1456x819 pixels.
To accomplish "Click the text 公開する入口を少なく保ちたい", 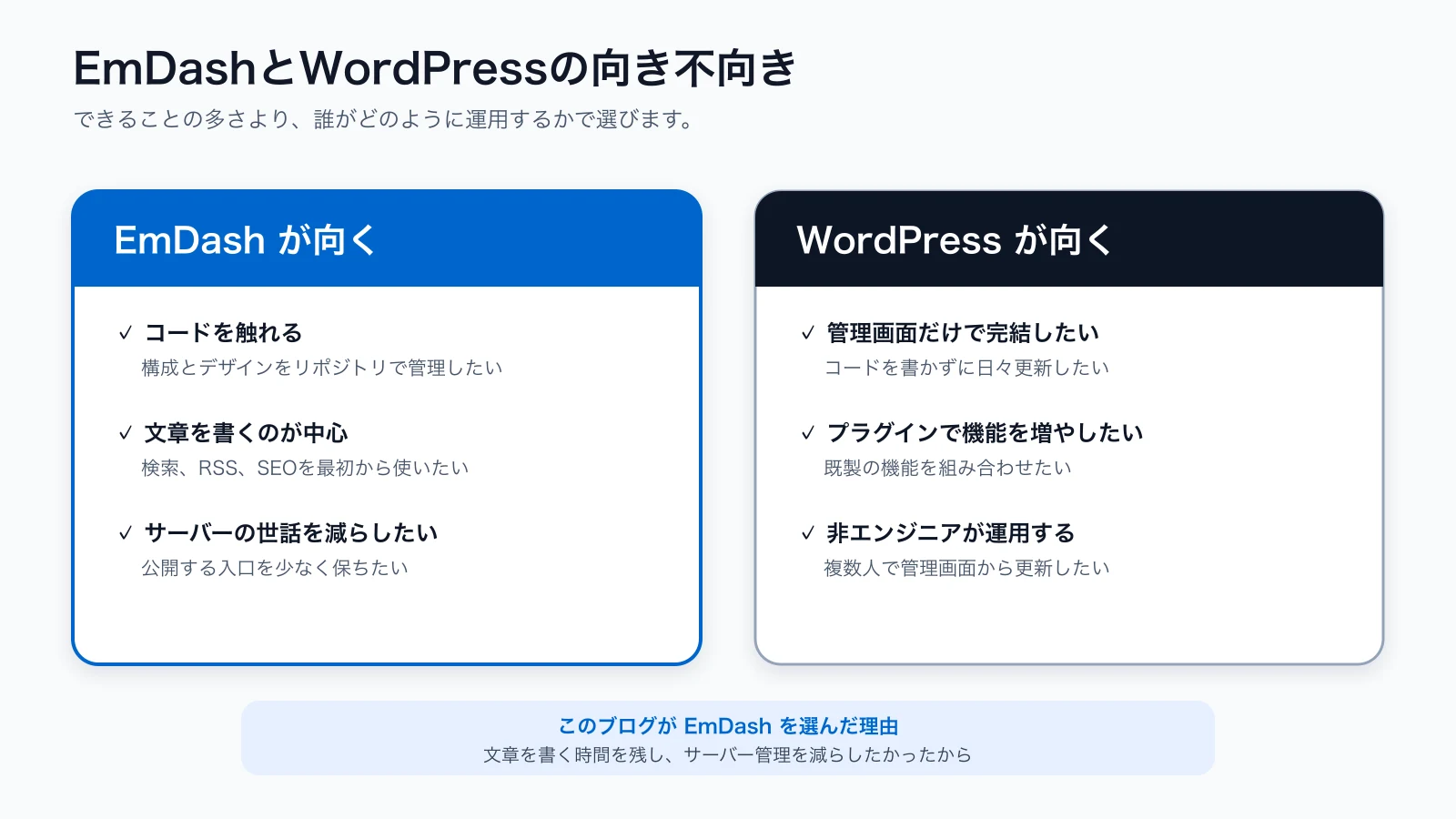I will tap(275, 568).
